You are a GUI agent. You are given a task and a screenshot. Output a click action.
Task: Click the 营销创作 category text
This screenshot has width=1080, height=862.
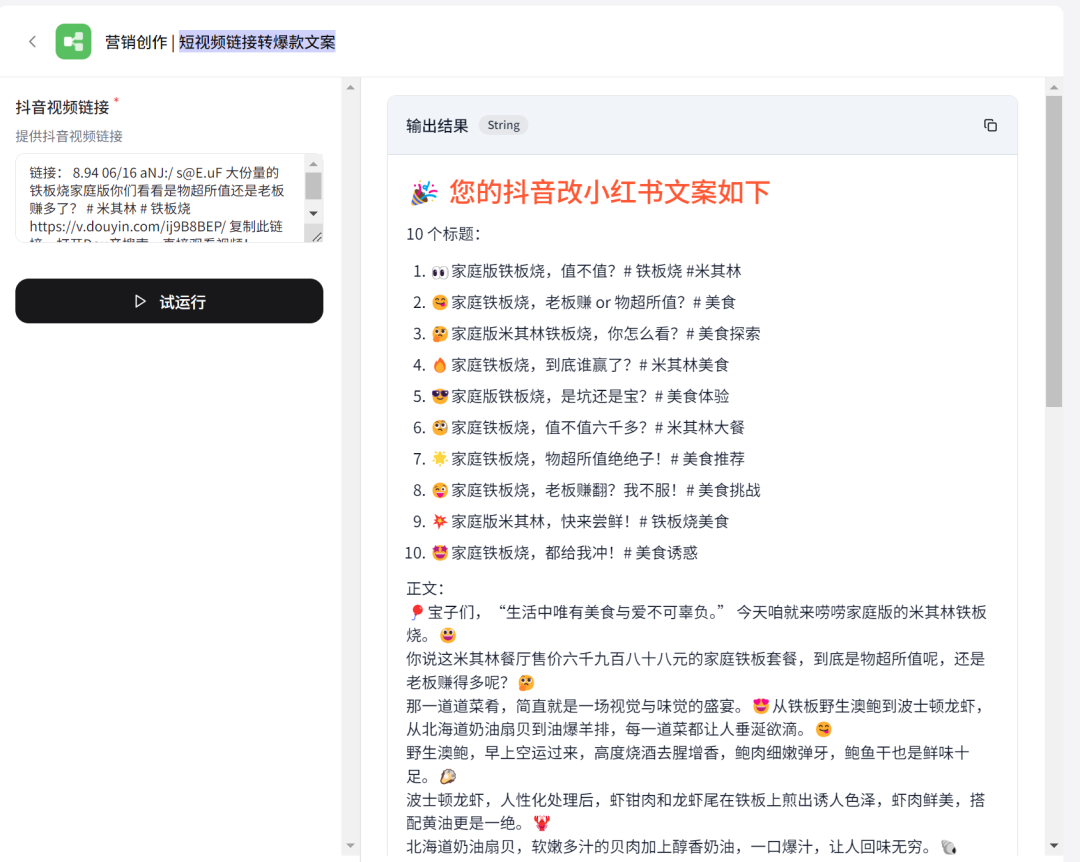(136, 42)
